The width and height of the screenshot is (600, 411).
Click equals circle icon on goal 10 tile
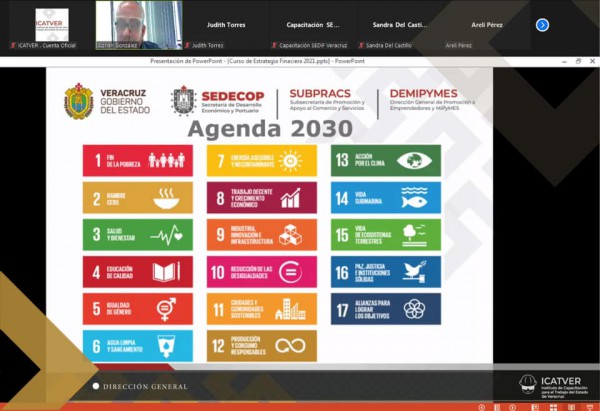290,272
